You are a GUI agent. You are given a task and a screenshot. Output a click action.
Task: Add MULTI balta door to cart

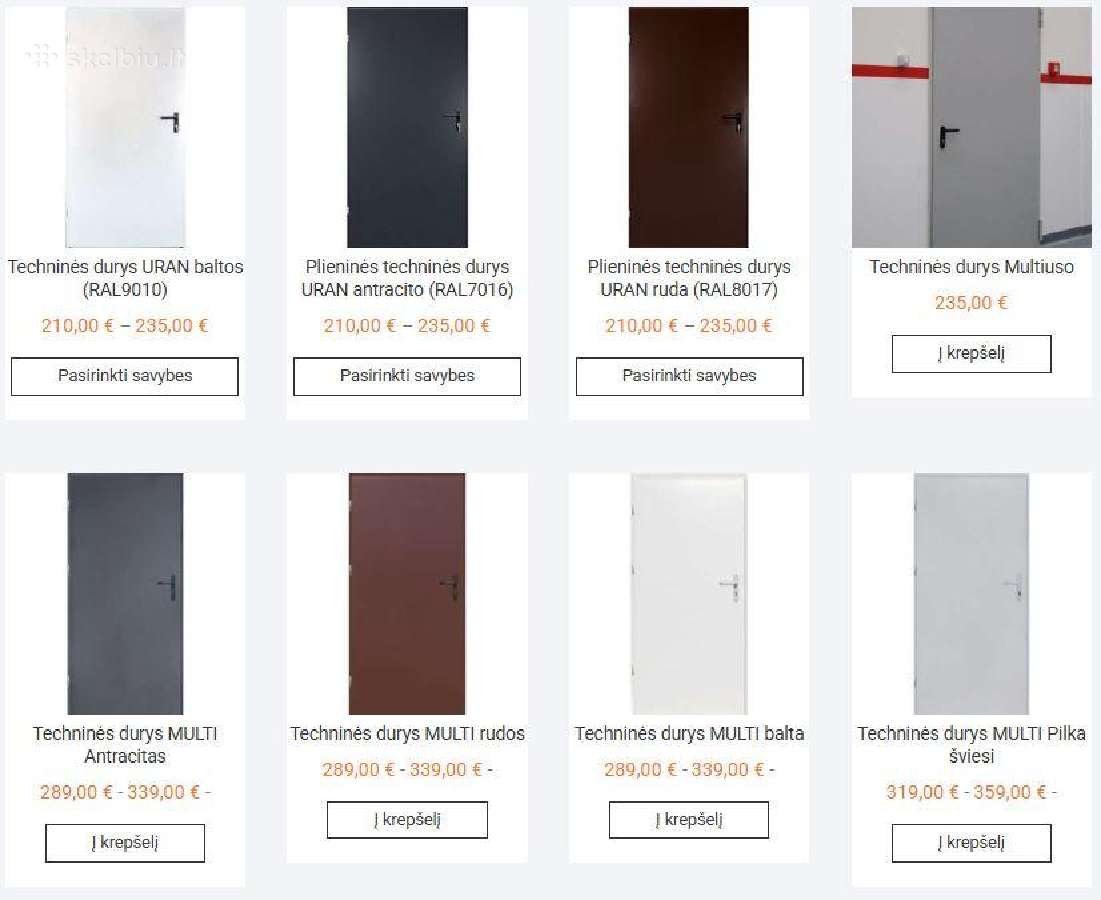[689, 820]
